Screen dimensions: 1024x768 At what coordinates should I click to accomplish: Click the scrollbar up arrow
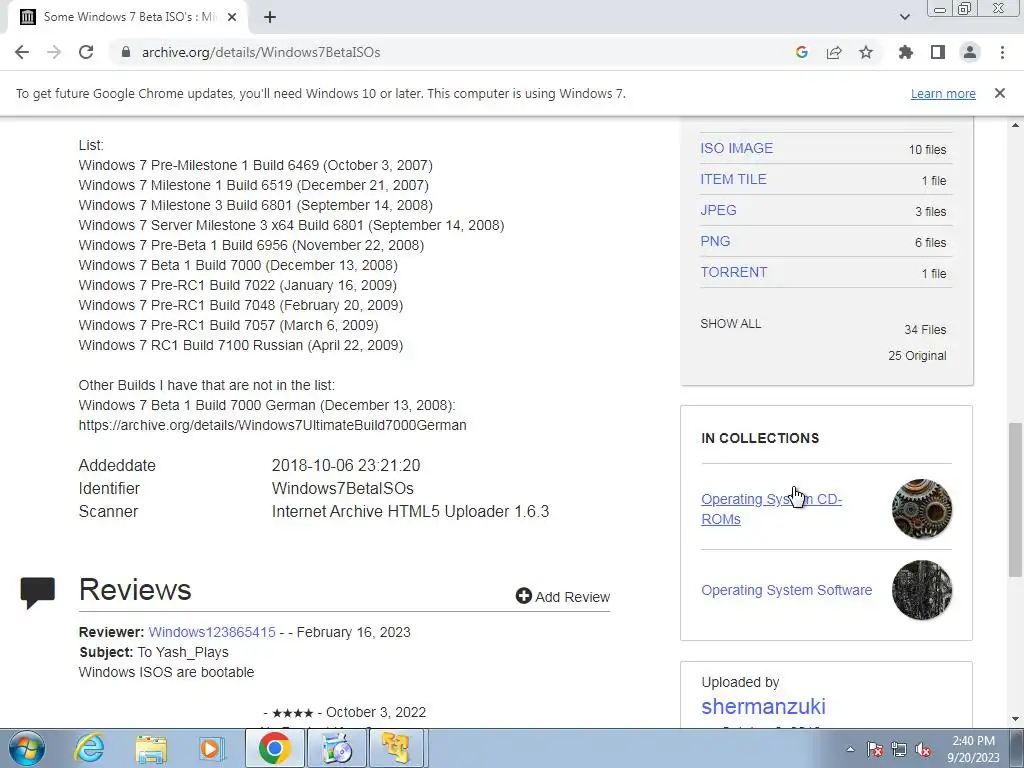click(x=1015, y=125)
